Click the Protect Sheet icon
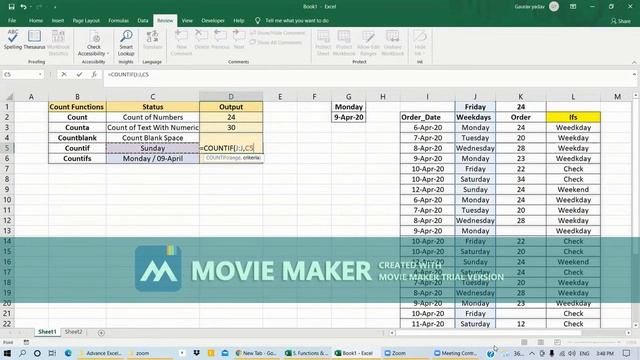The height and width of the screenshot is (360, 640). (323, 42)
